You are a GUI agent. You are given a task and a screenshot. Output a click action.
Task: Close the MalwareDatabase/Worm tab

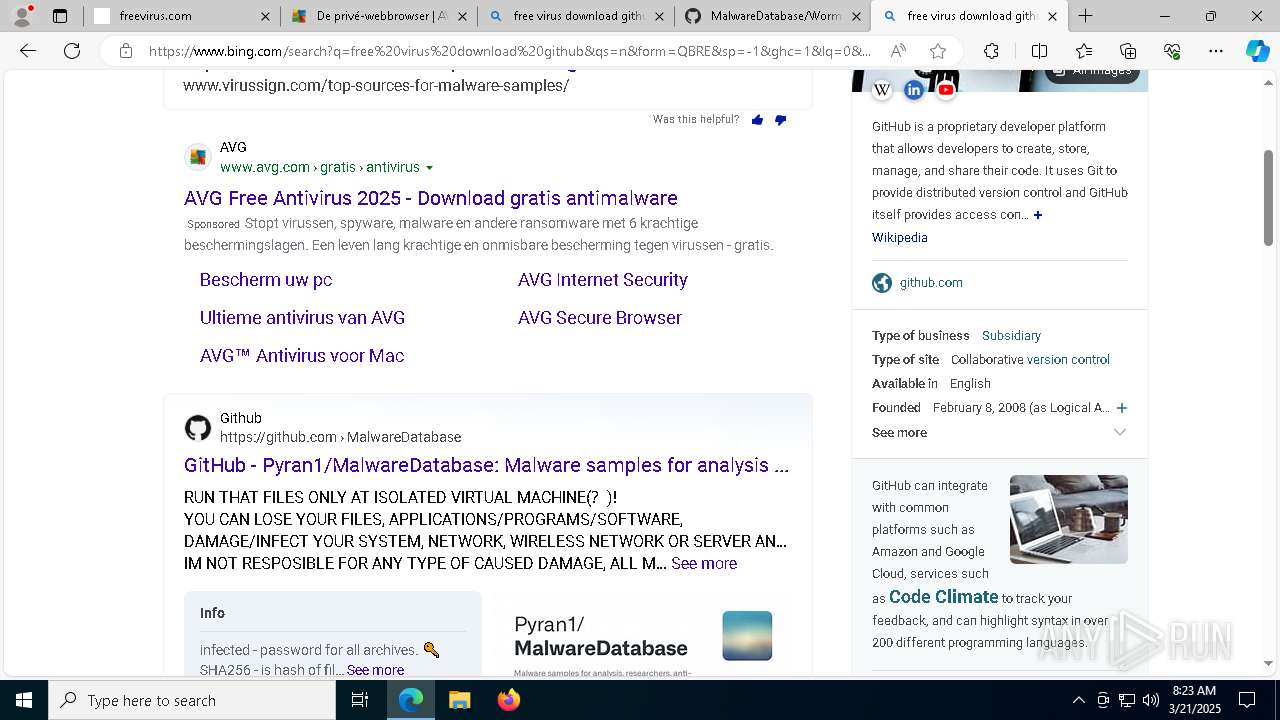click(x=855, y=16)
